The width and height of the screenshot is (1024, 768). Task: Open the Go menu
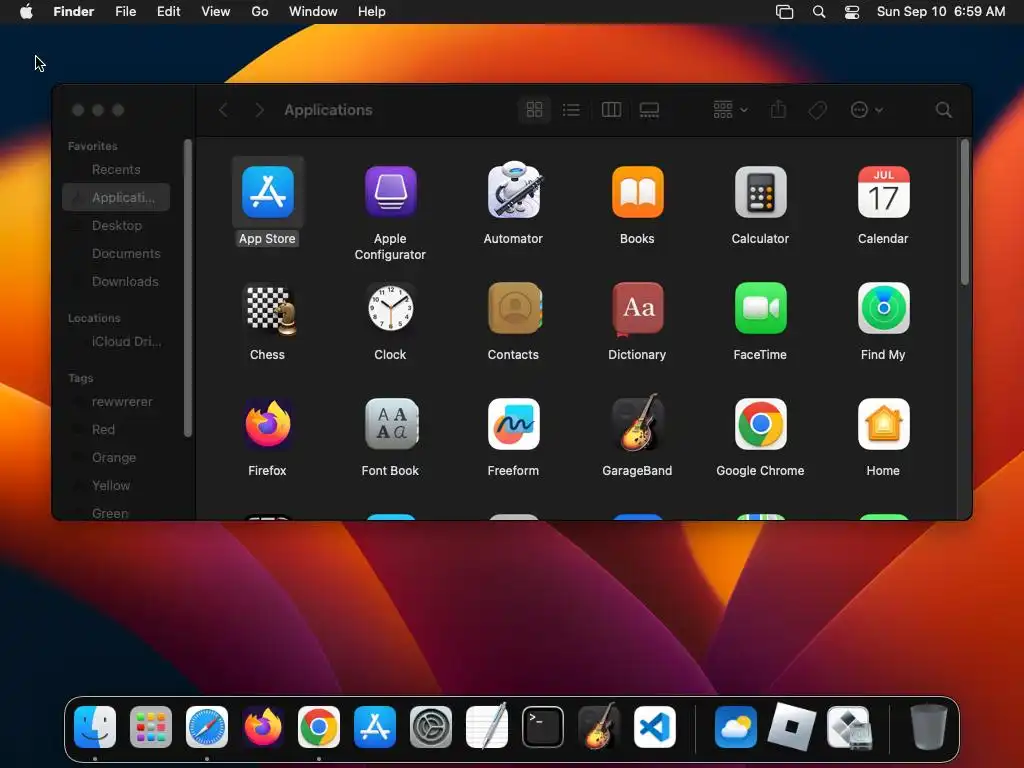pos(260,12)
